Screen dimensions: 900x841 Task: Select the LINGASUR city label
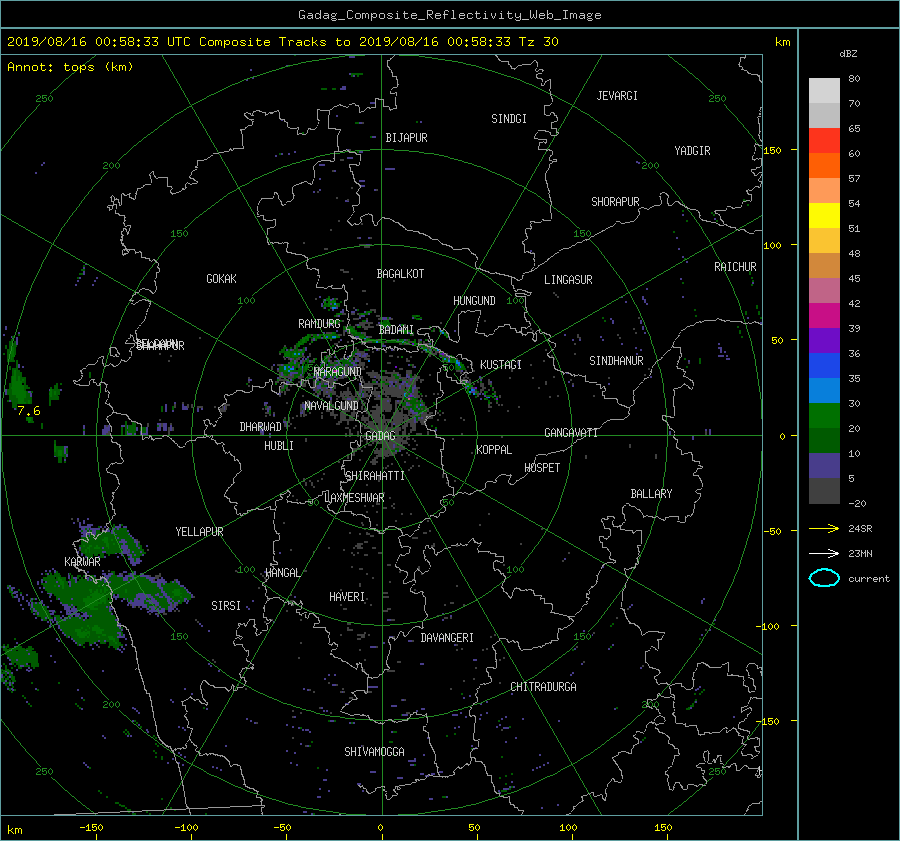568,280
